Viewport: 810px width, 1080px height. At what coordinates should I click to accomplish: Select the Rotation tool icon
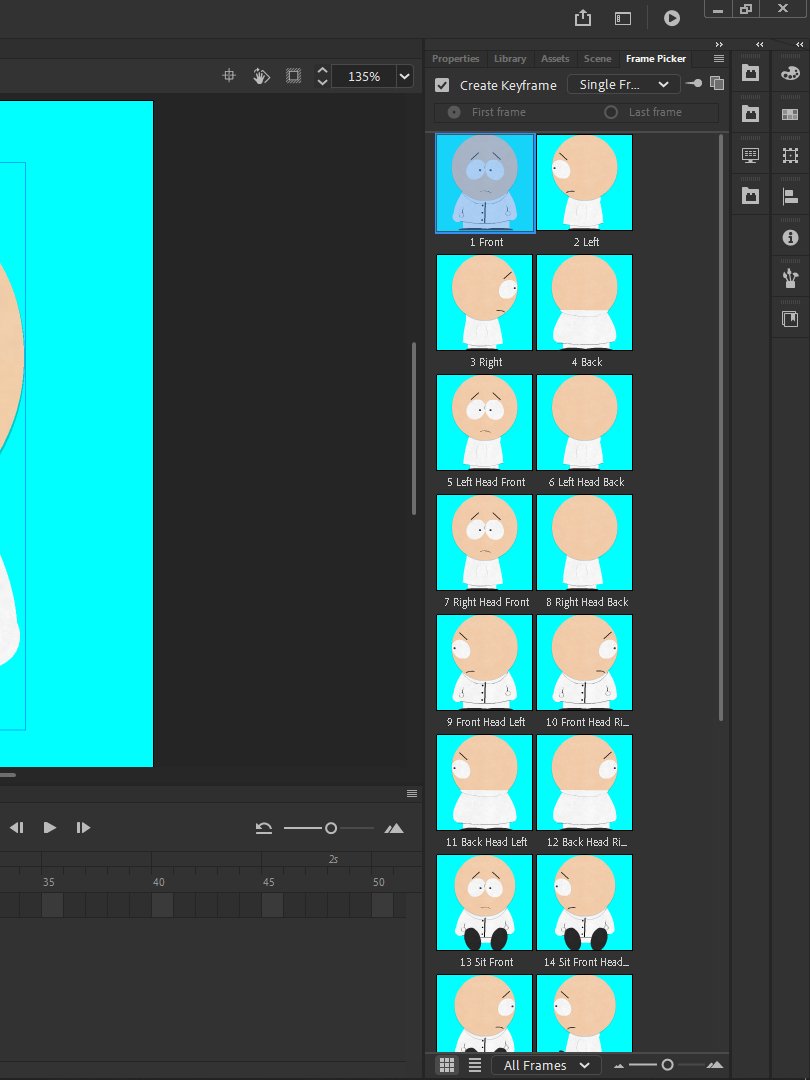[x=261, y=76]
